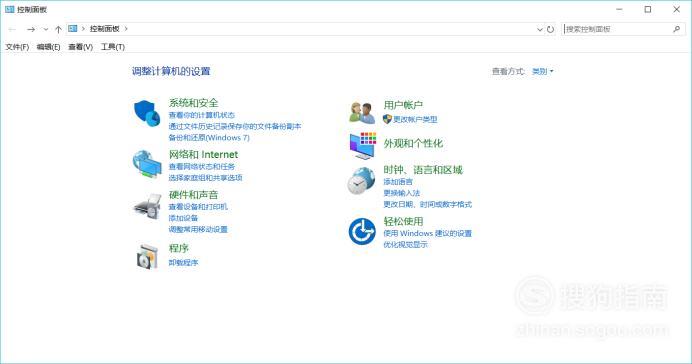The width and height of the screenshot is (692, 364).
Task: Click the 控制面板 breadcrumb in address bar
Action: pos(105,29)
